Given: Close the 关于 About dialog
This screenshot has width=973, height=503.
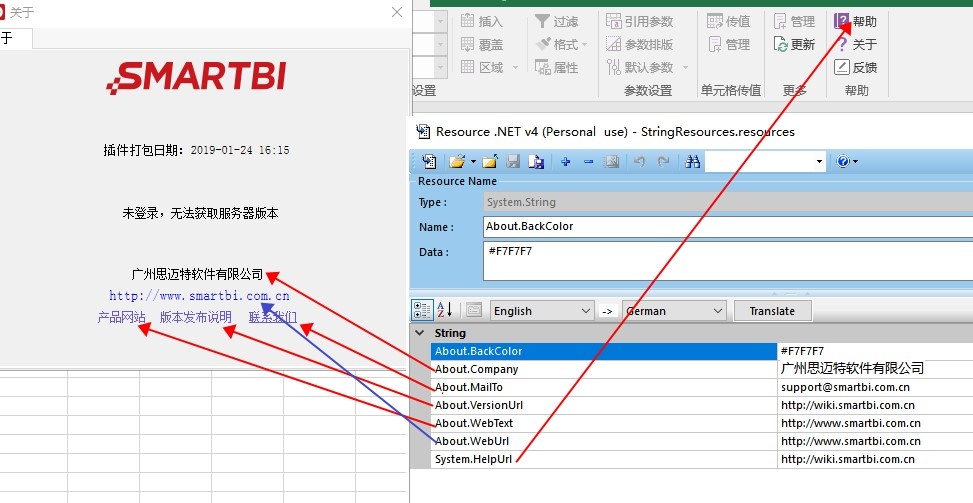Looking at the screenshot, I should pos(397,12).
